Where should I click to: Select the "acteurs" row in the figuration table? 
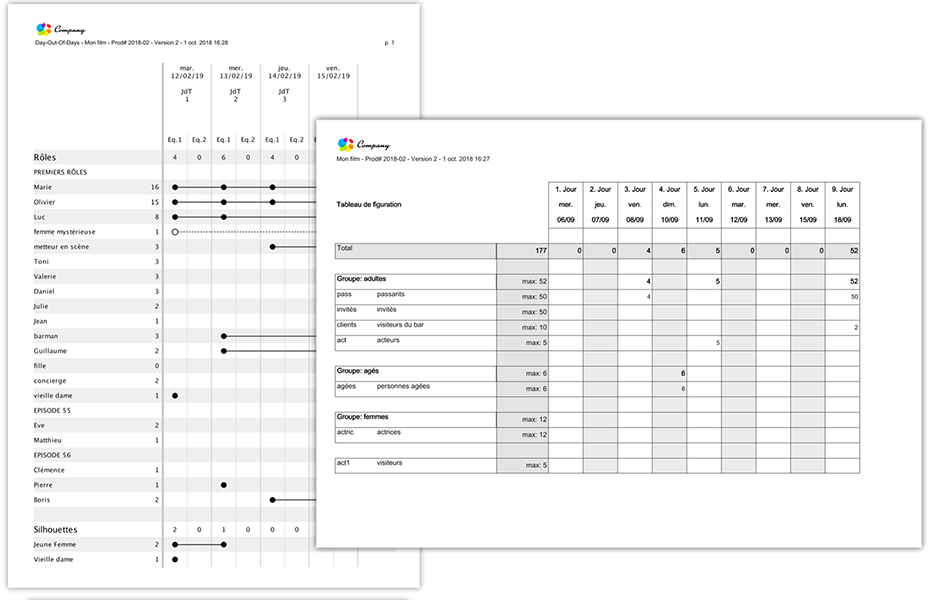click(597, 343)
